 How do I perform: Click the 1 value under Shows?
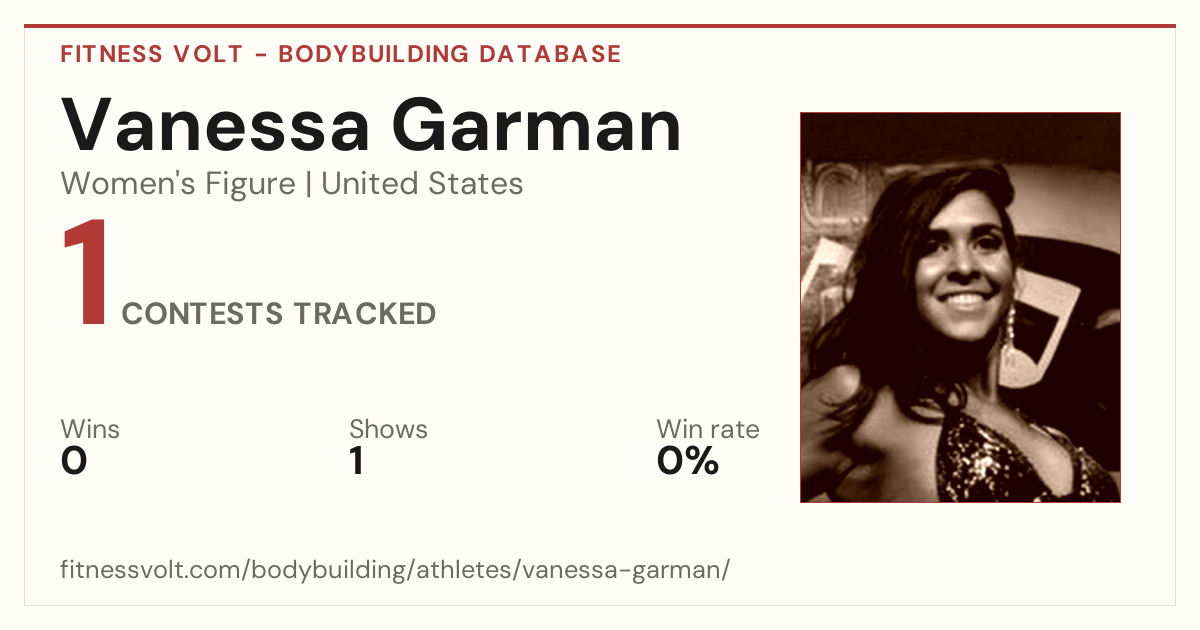[356, 461]
